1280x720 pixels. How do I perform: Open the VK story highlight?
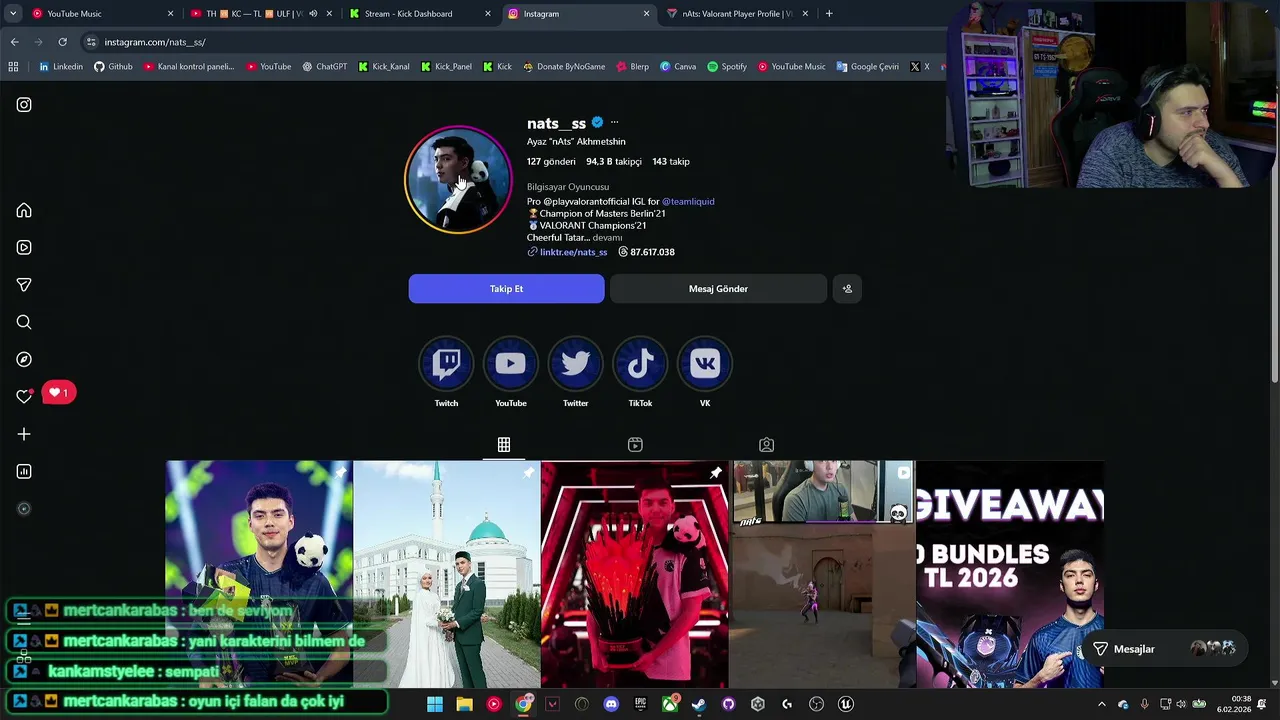705,364
